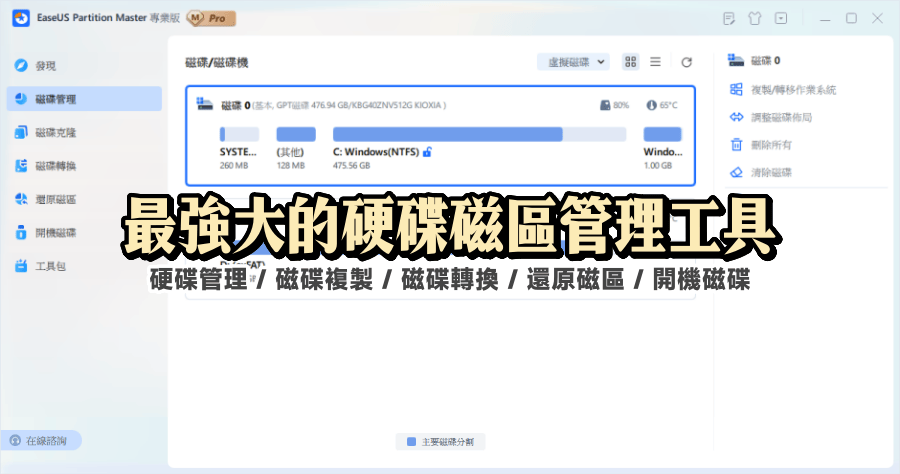Open 在線諮詢 online support

point(41,441)
